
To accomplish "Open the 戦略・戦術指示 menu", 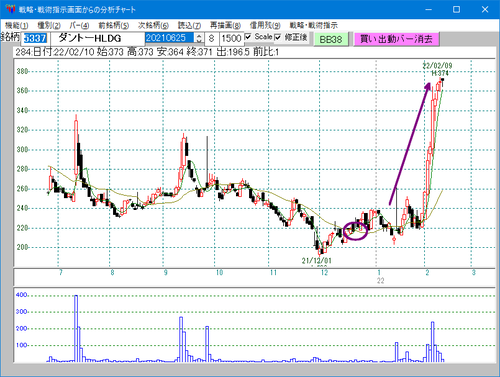I will pos(313,25).
